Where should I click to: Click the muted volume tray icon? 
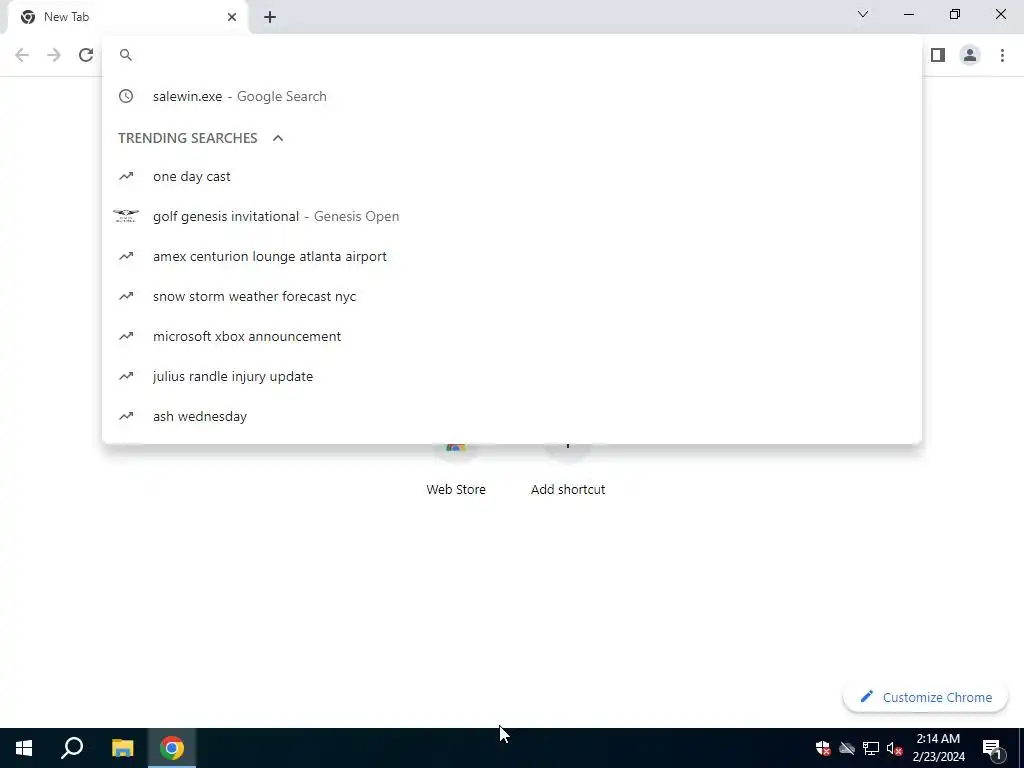(x=894, y=748)
